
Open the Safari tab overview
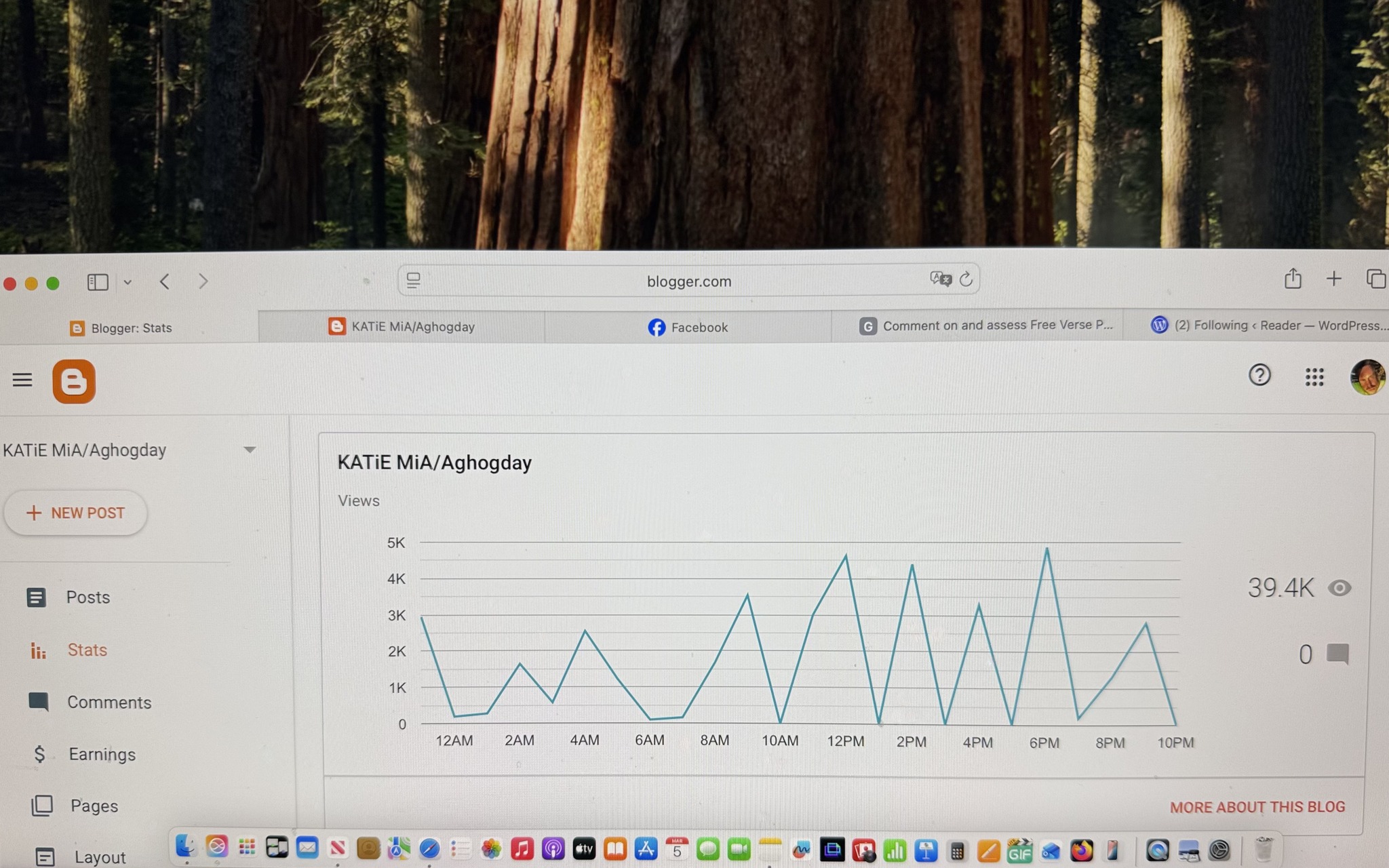1375,279
